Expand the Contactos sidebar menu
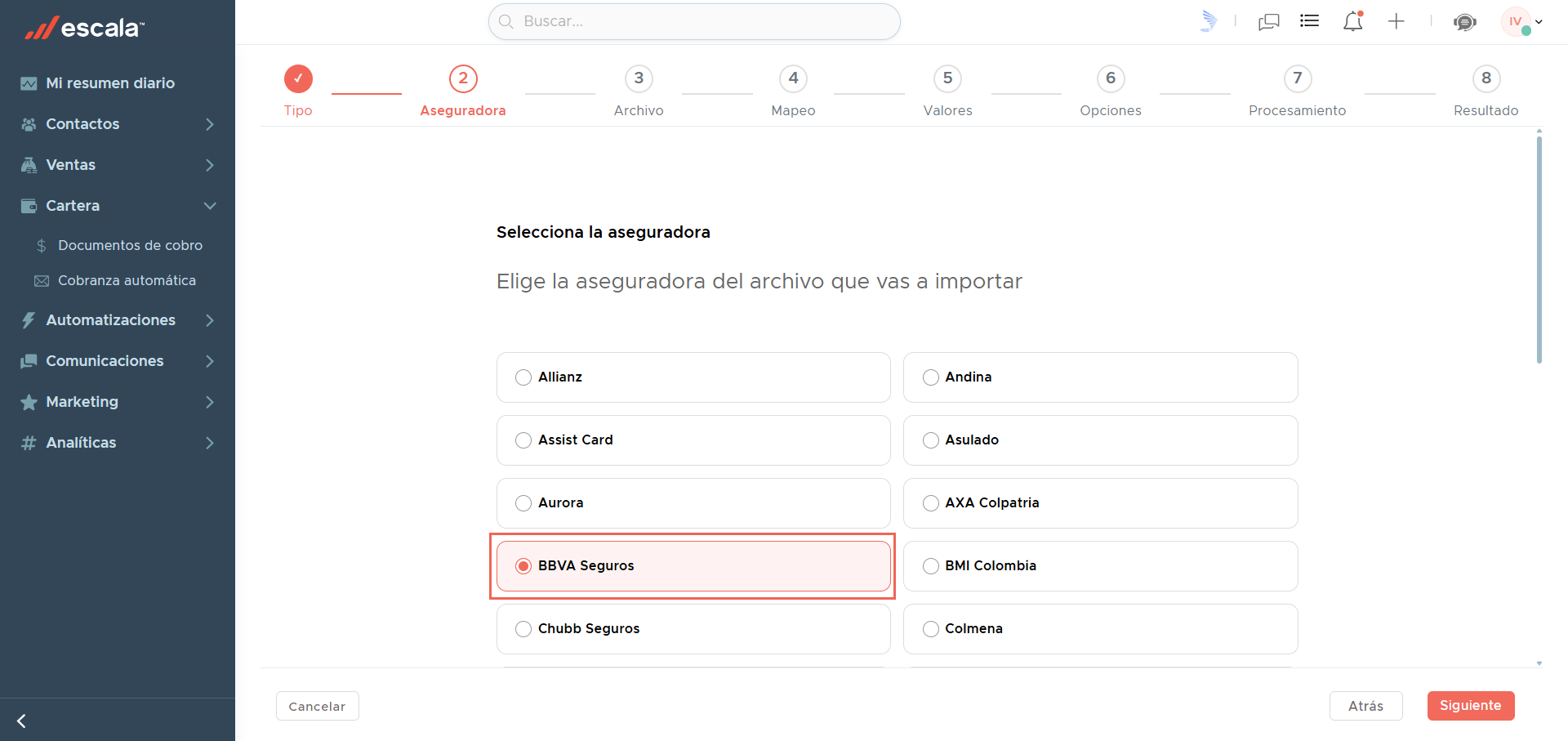1568x741 pixels. [118, 124]
